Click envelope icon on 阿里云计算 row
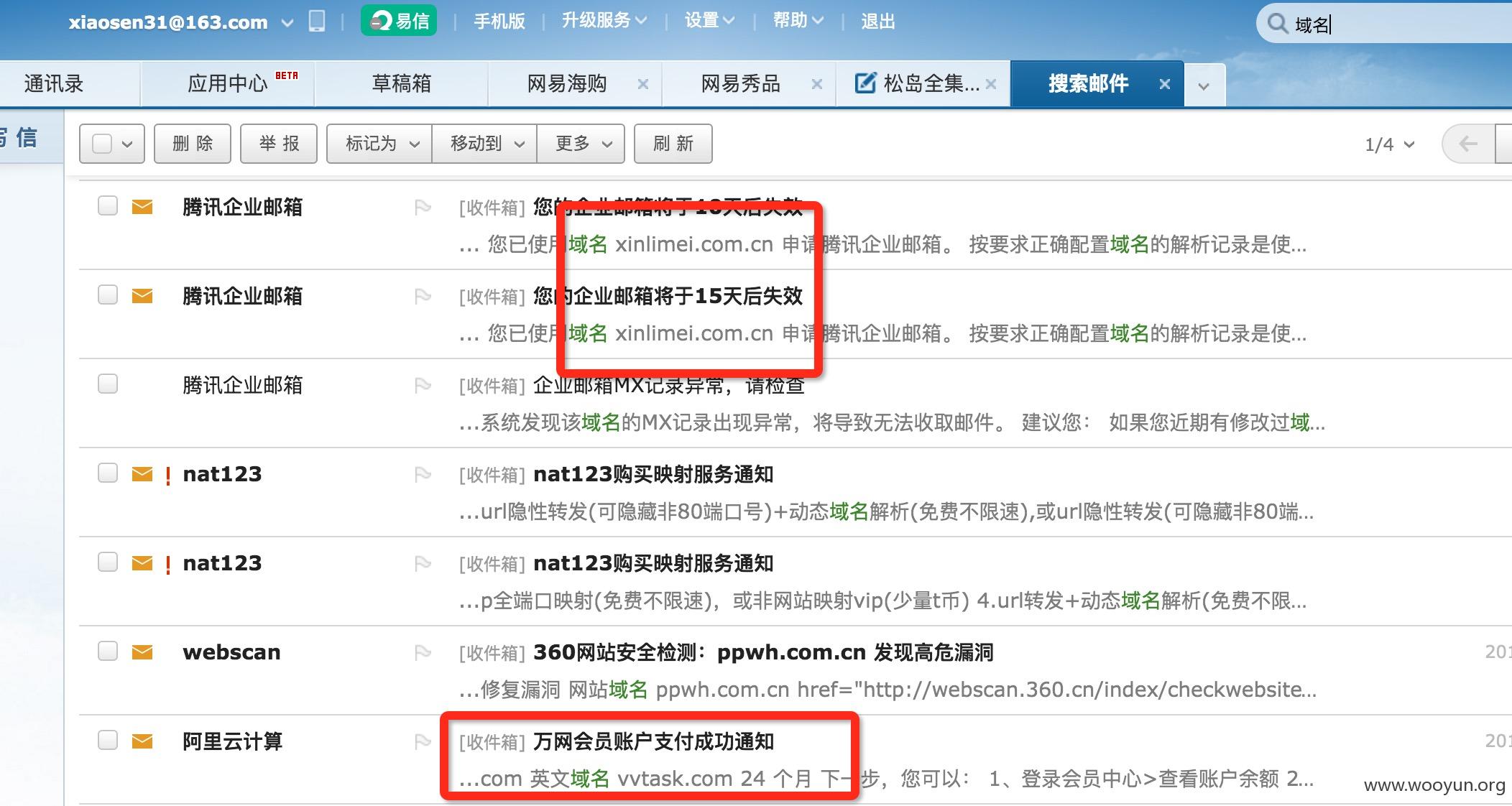 [x=142, y=741]
